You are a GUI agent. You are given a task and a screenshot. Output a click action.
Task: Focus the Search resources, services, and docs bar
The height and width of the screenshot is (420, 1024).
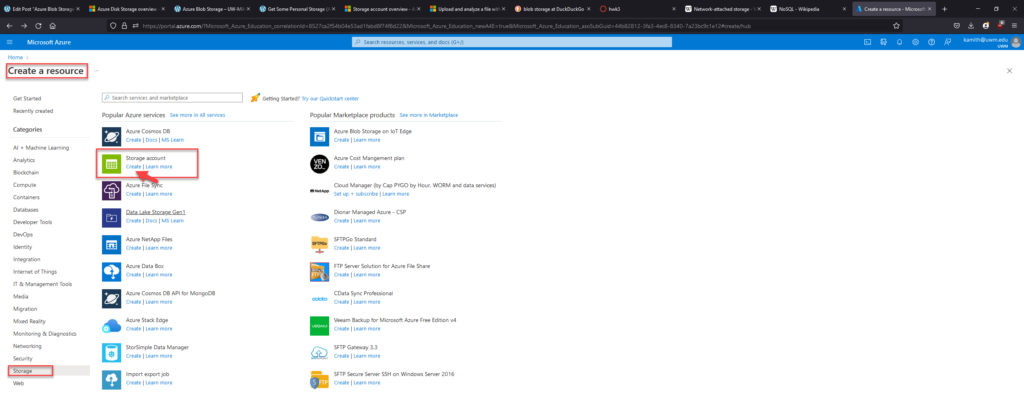tap(511, 42)
